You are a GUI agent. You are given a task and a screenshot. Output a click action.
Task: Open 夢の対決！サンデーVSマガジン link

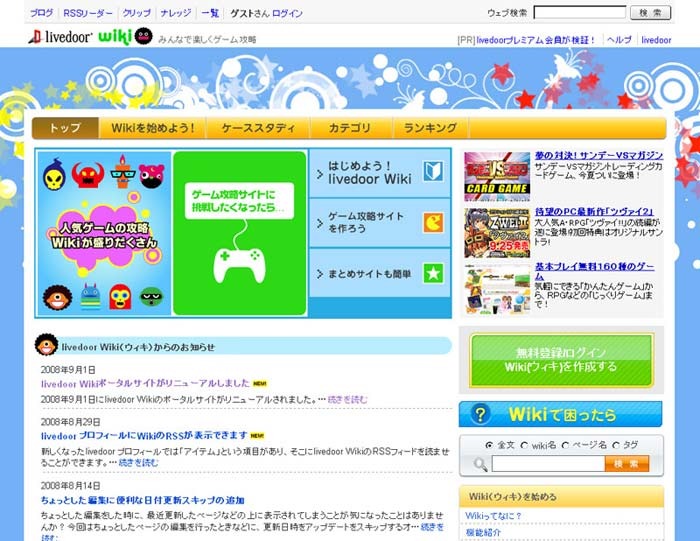tap(599, 155)
